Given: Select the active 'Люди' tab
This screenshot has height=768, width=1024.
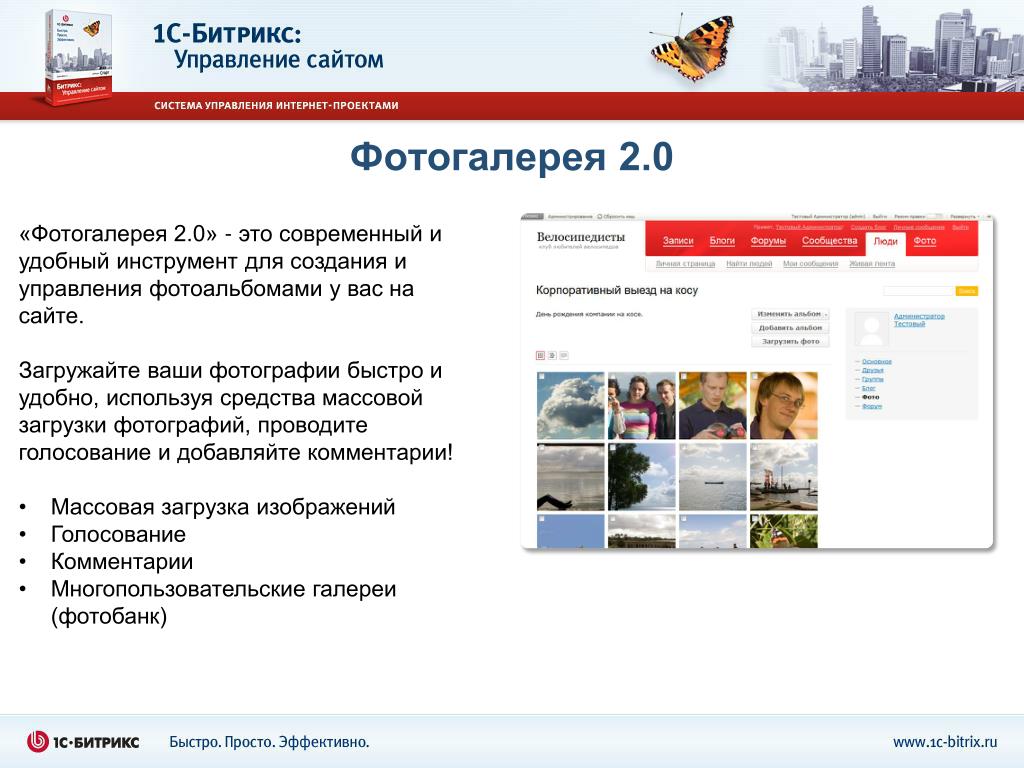Looking at the screenshot, I should [886, 242].
